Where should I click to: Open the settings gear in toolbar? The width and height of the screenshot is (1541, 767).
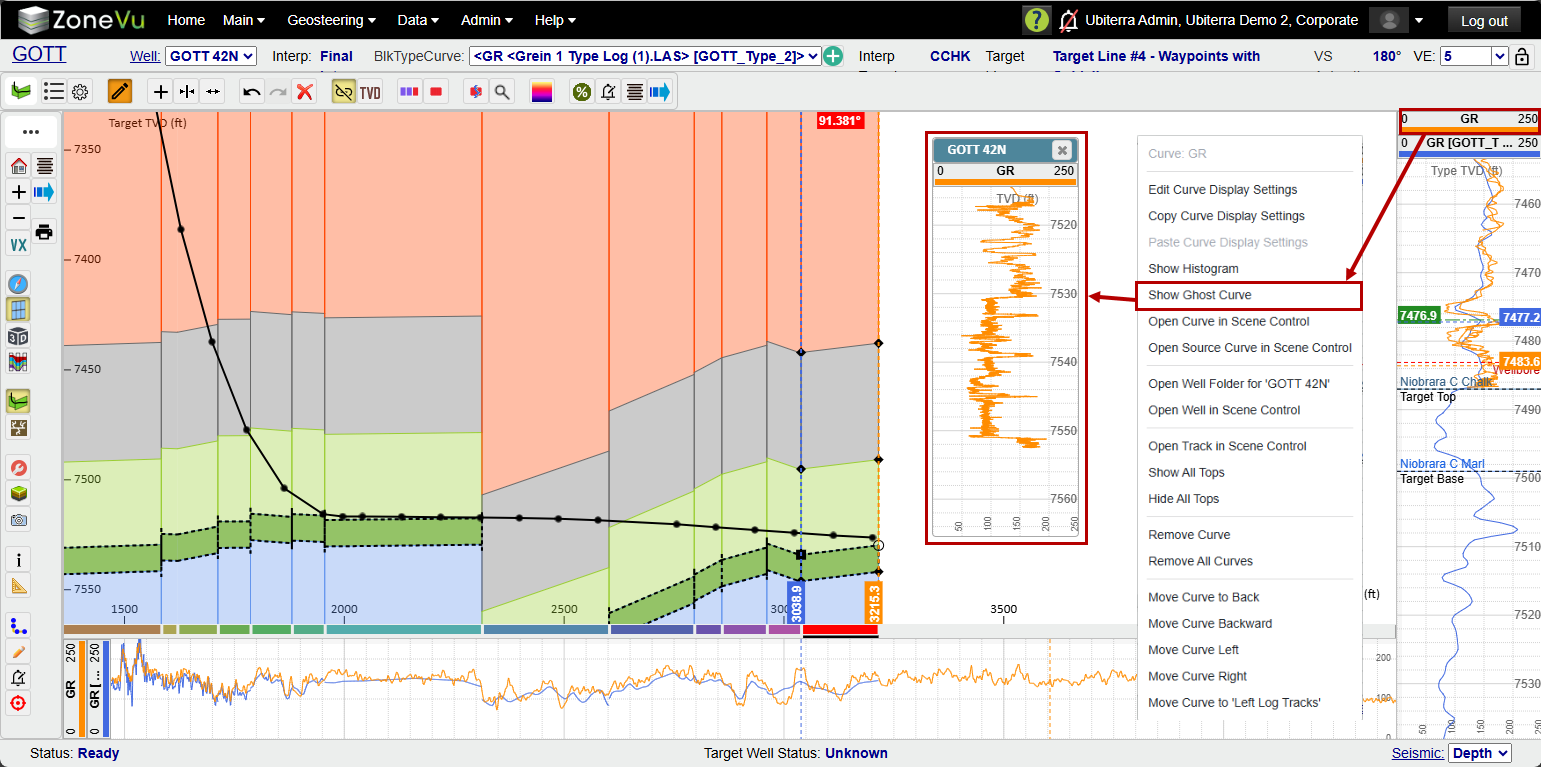pyautogui.click(x=80, y=92)
